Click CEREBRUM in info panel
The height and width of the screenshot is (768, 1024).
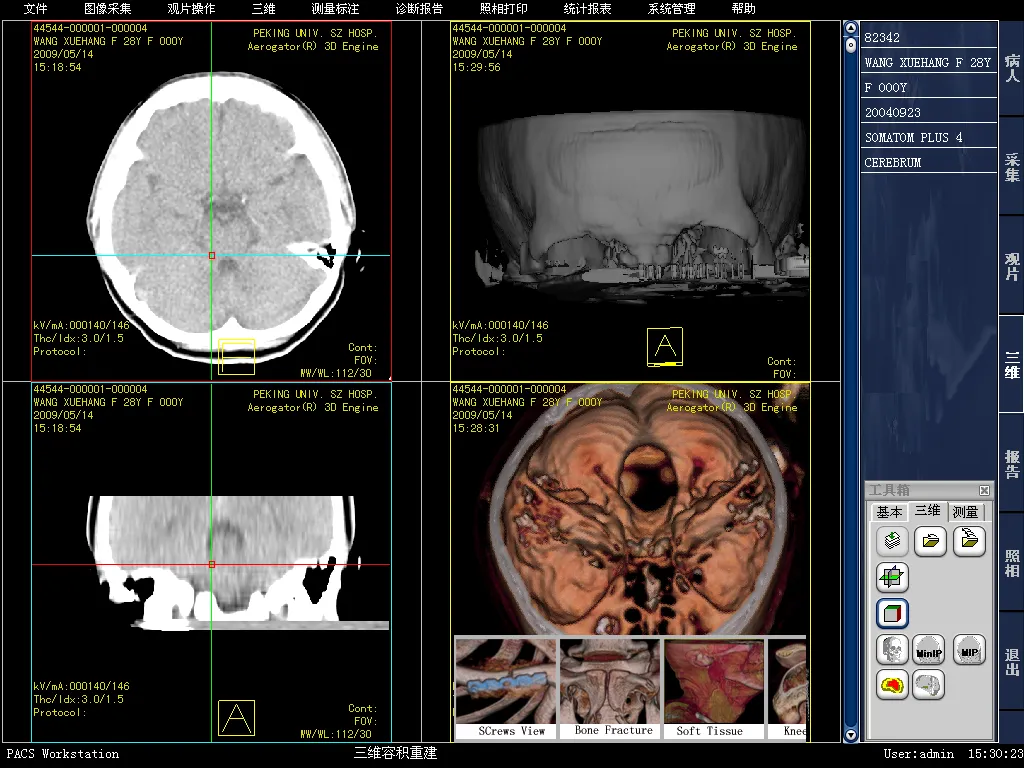coord(892,162)
